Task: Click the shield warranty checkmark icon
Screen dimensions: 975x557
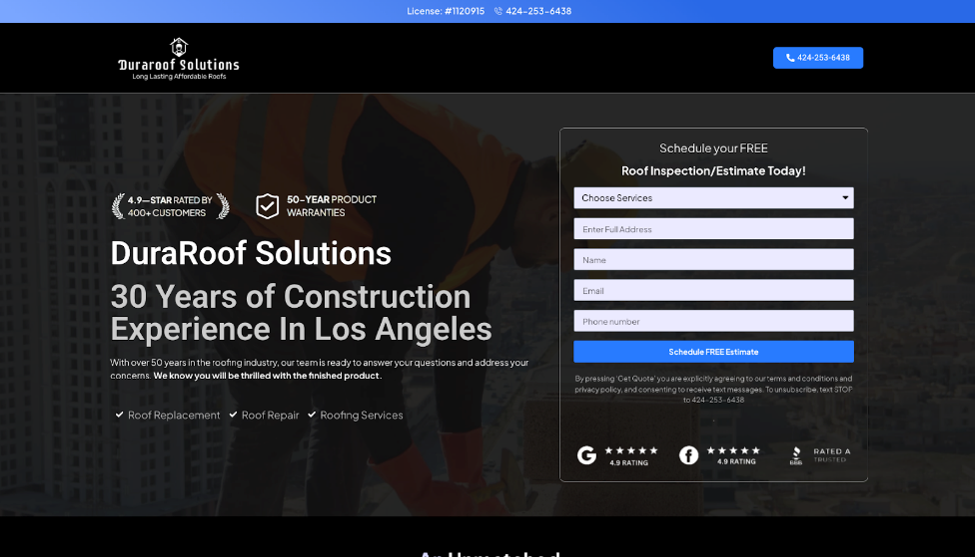Action: point(267,206)
